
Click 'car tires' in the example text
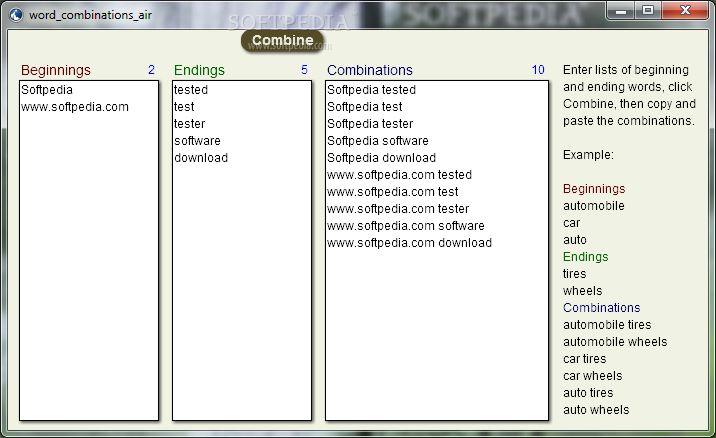[584, 359]
